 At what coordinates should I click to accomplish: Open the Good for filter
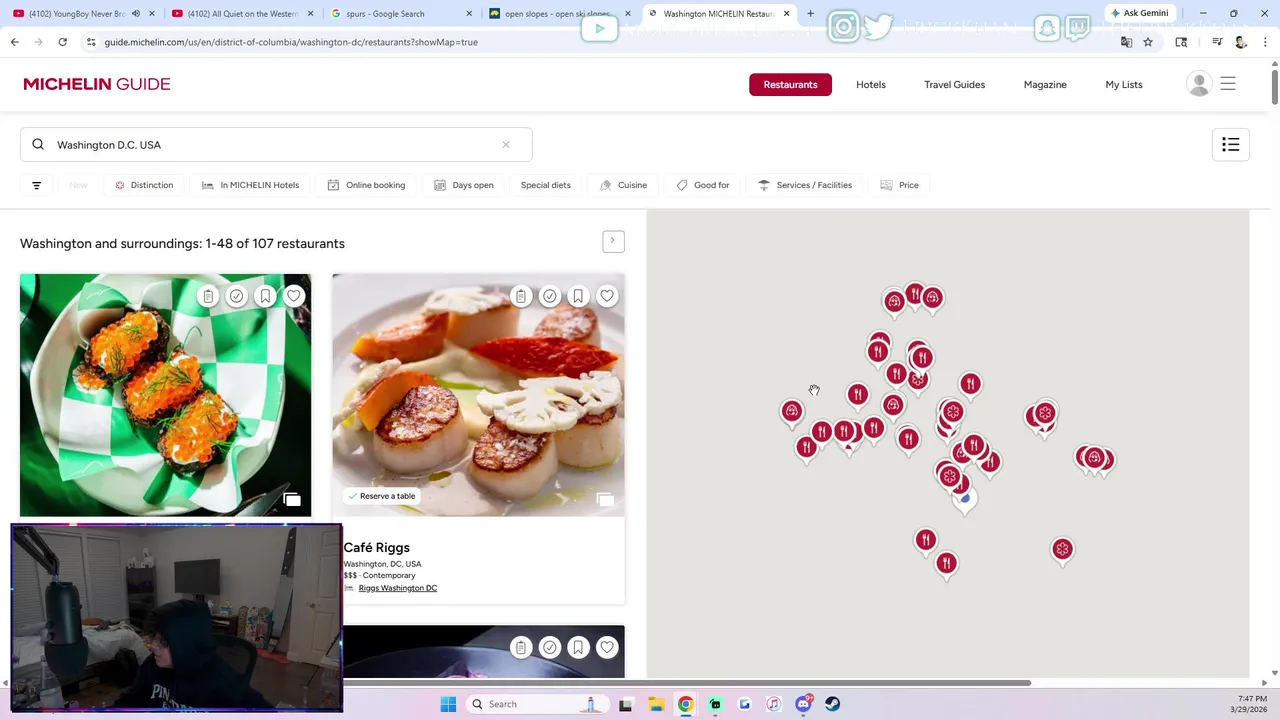(x=703, y=185)
